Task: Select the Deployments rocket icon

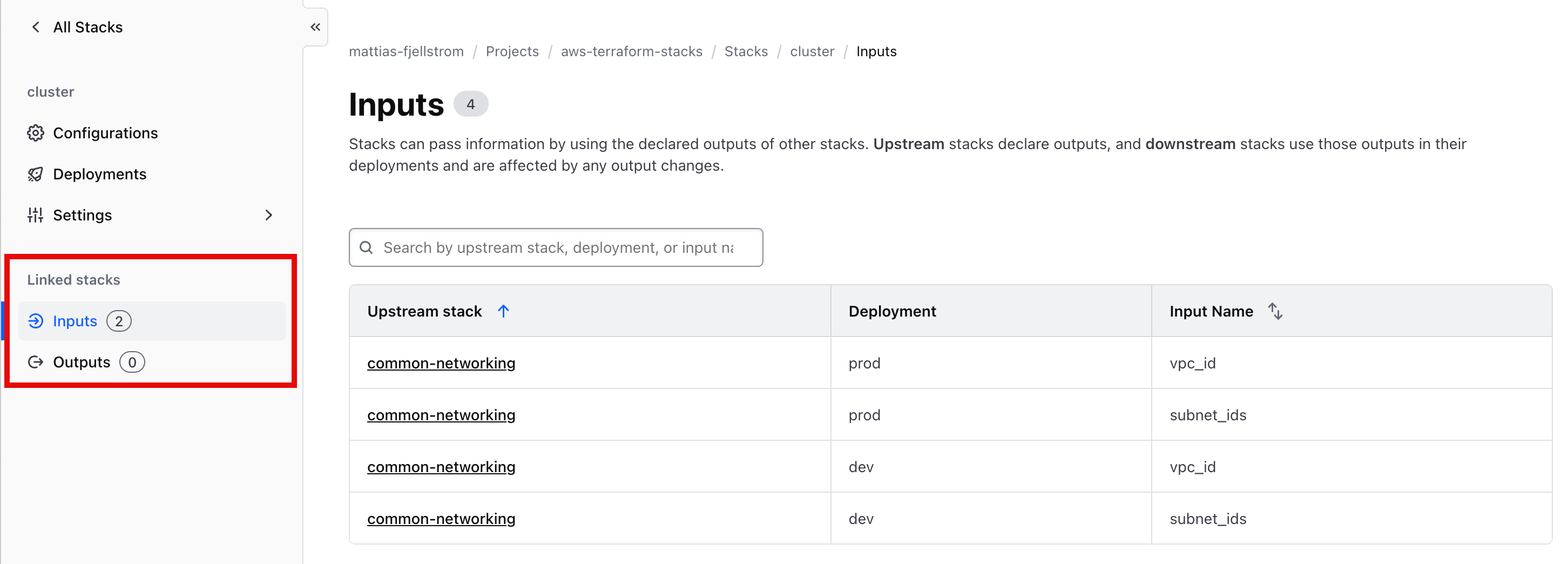Action: [x=36, y=174]
